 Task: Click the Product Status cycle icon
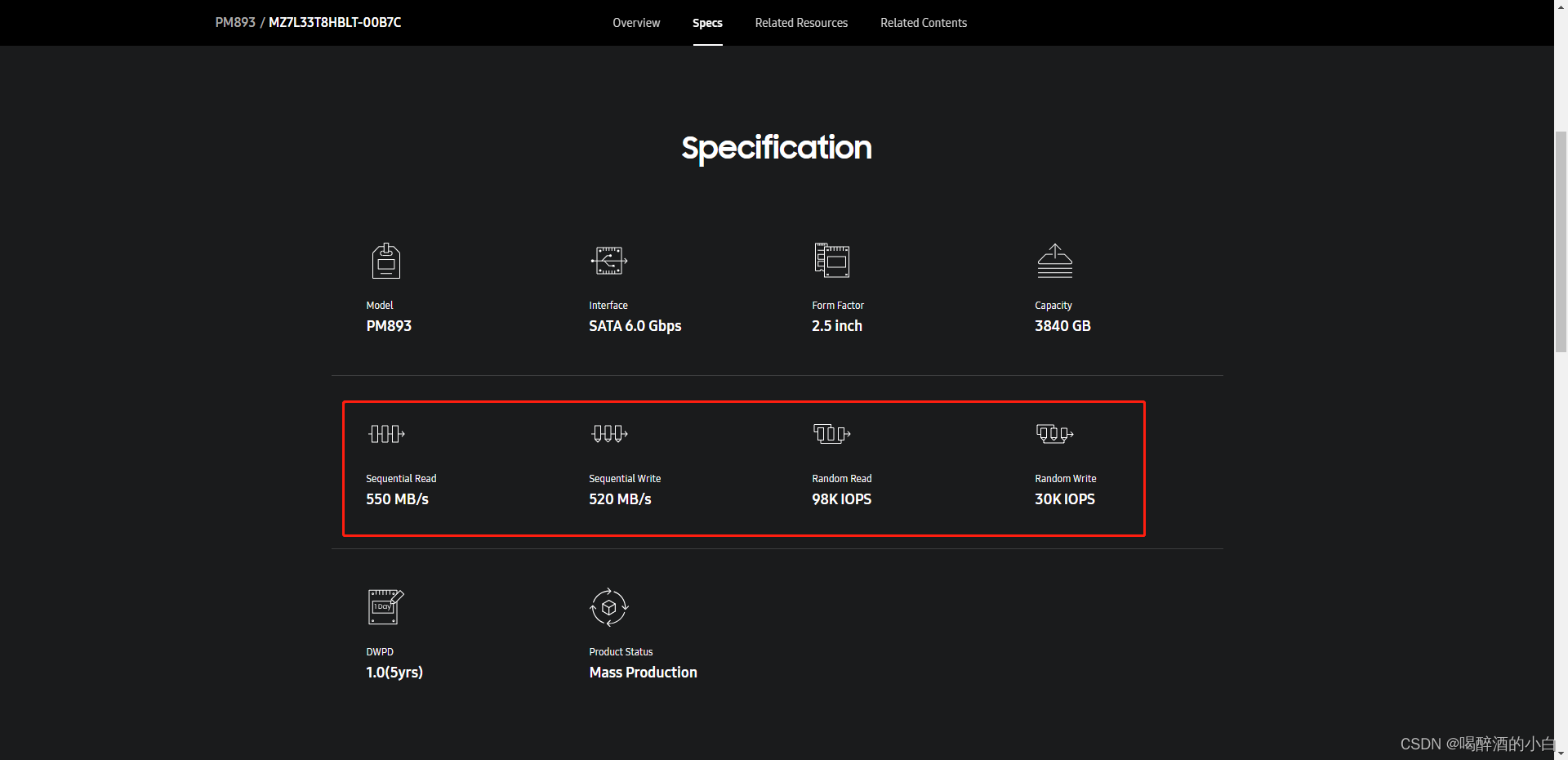[609, 607]
